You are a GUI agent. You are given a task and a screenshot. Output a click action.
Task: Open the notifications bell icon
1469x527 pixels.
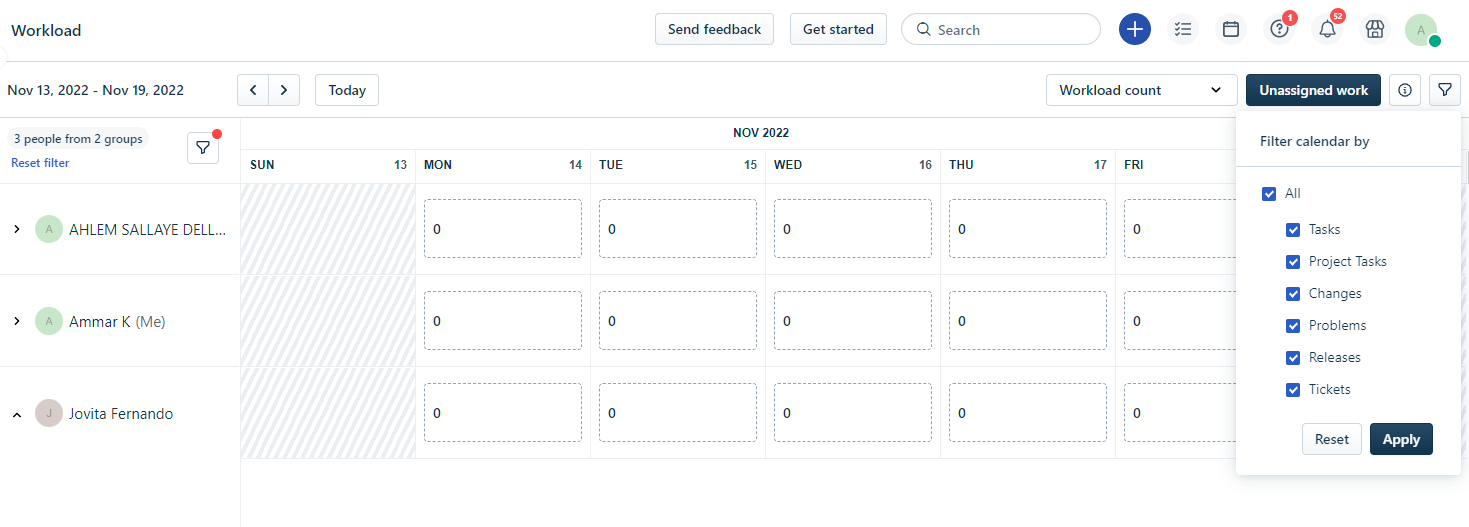(1327, 29)
